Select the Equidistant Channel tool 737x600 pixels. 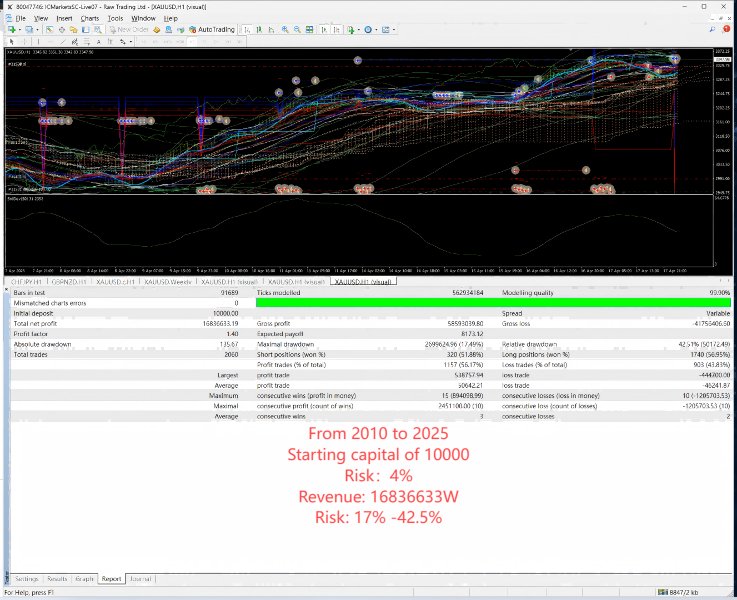click(75, 42)
